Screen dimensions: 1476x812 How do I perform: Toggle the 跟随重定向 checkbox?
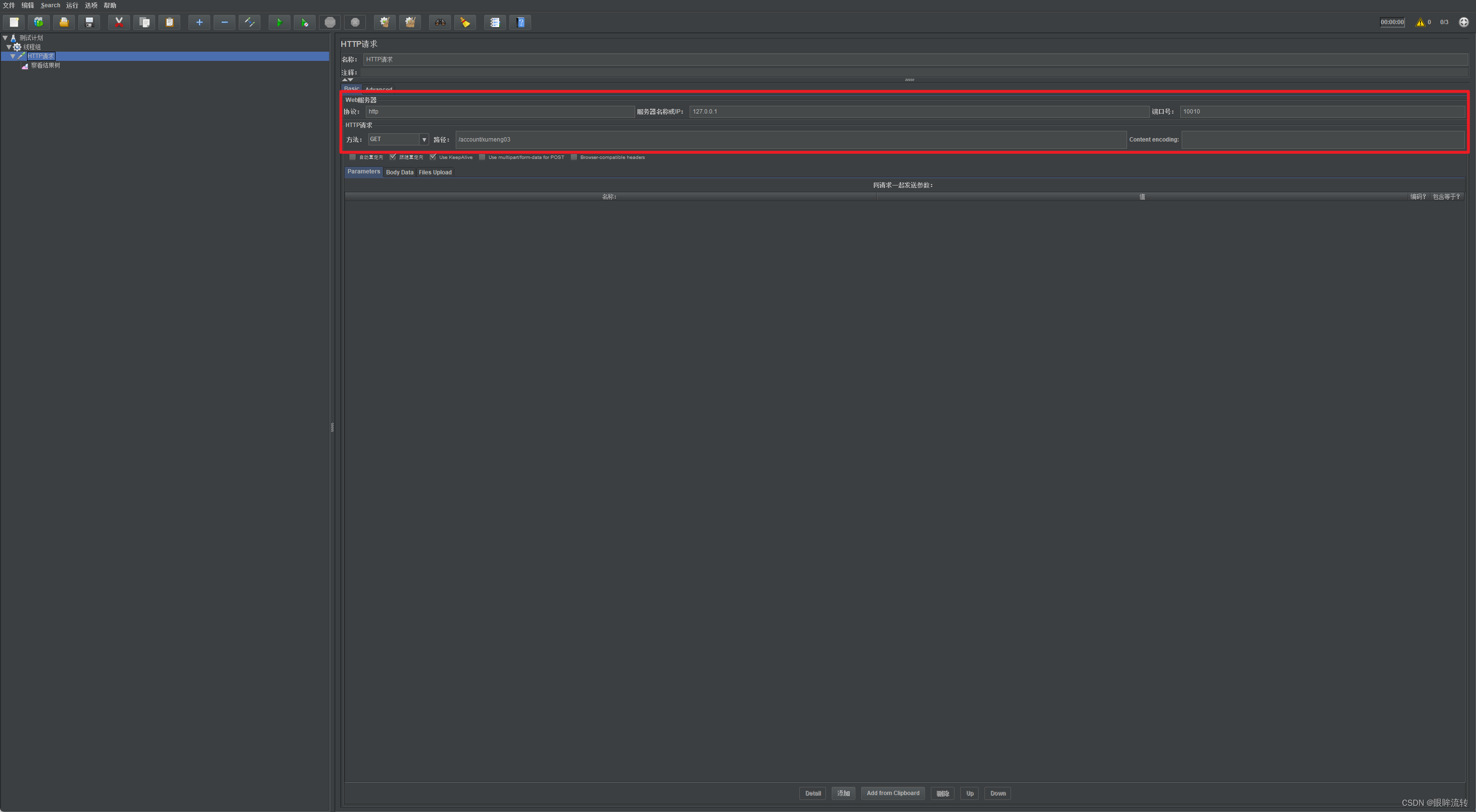(392, 157)
